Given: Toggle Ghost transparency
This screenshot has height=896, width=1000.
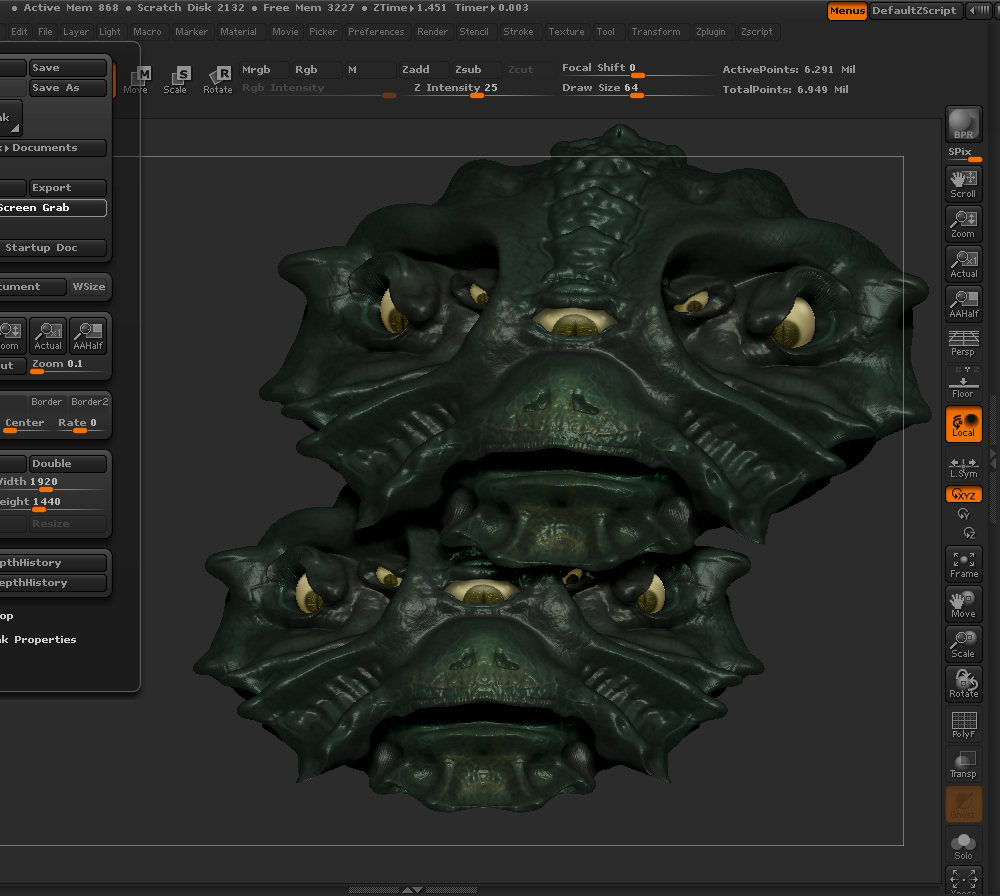Looking at the screenshot, I should click(x=963, y=805).
